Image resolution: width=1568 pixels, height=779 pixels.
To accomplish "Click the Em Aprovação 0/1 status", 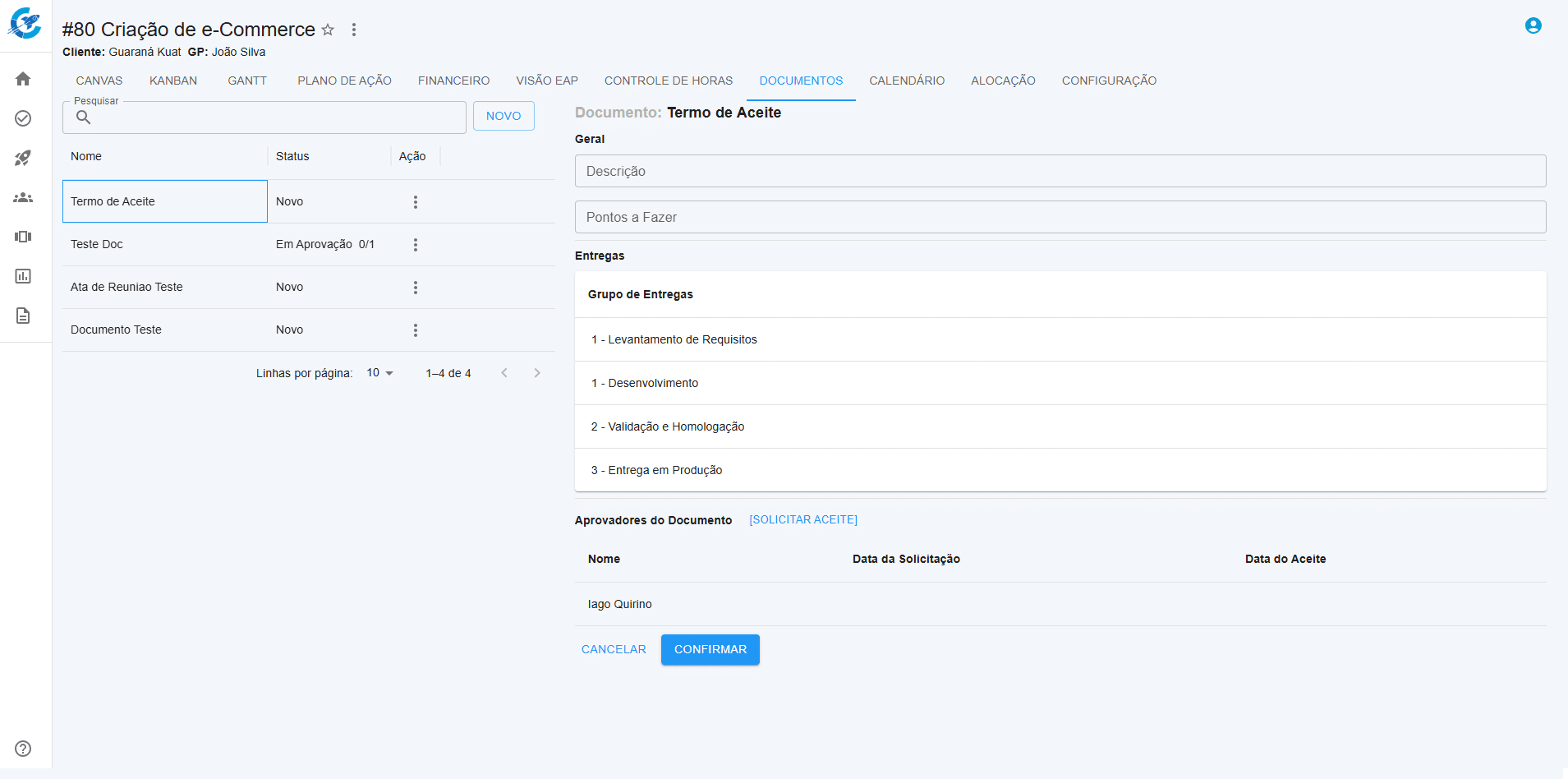I will (x=325, y=244).
